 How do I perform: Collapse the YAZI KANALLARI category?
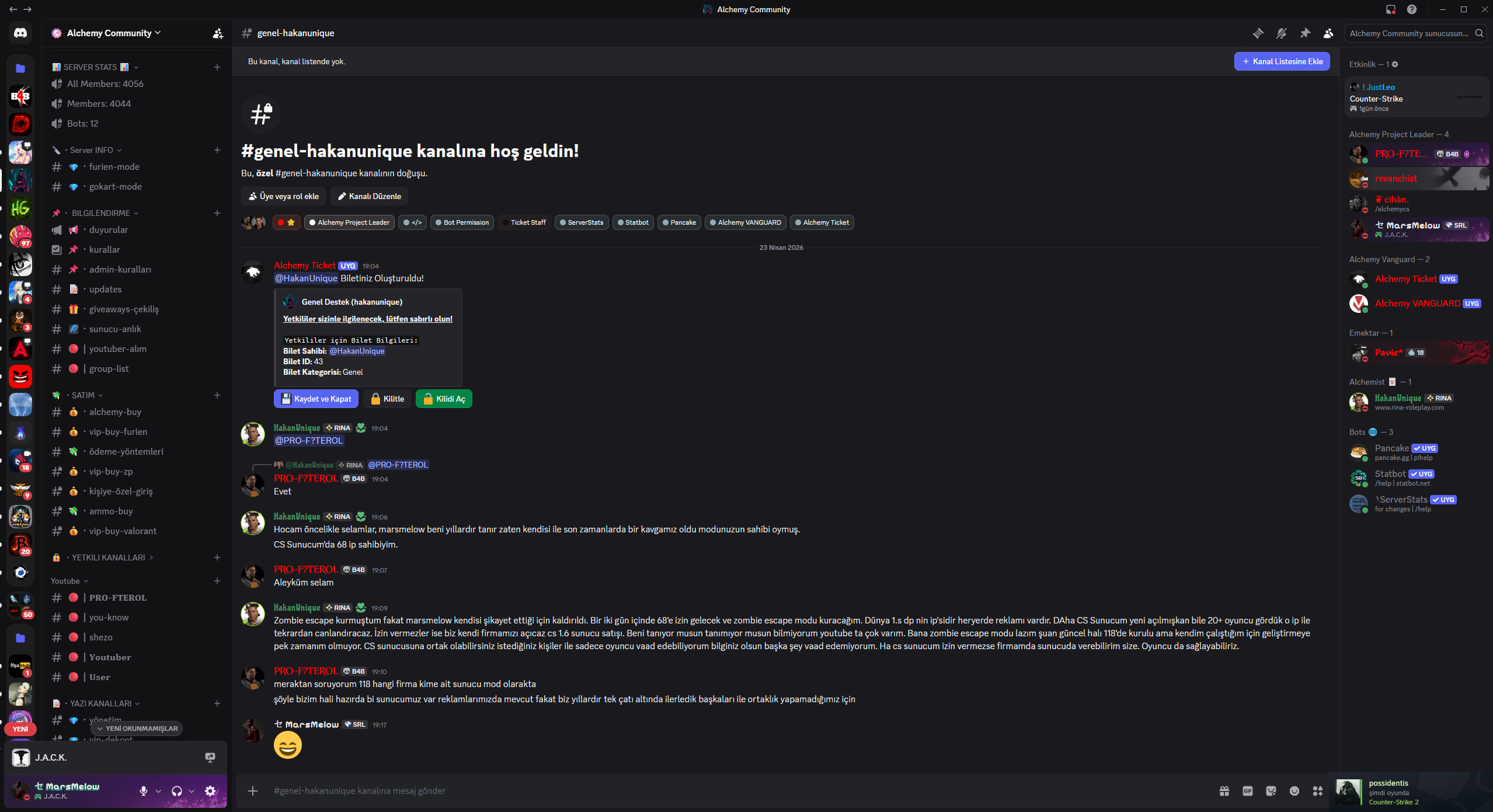pos(96,703)
